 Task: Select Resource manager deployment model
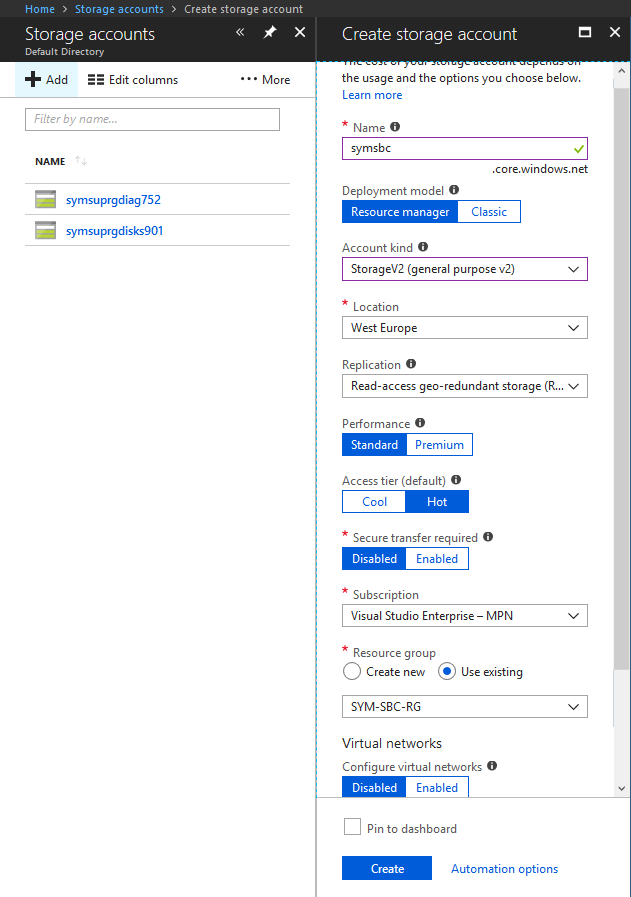point(400,212)
